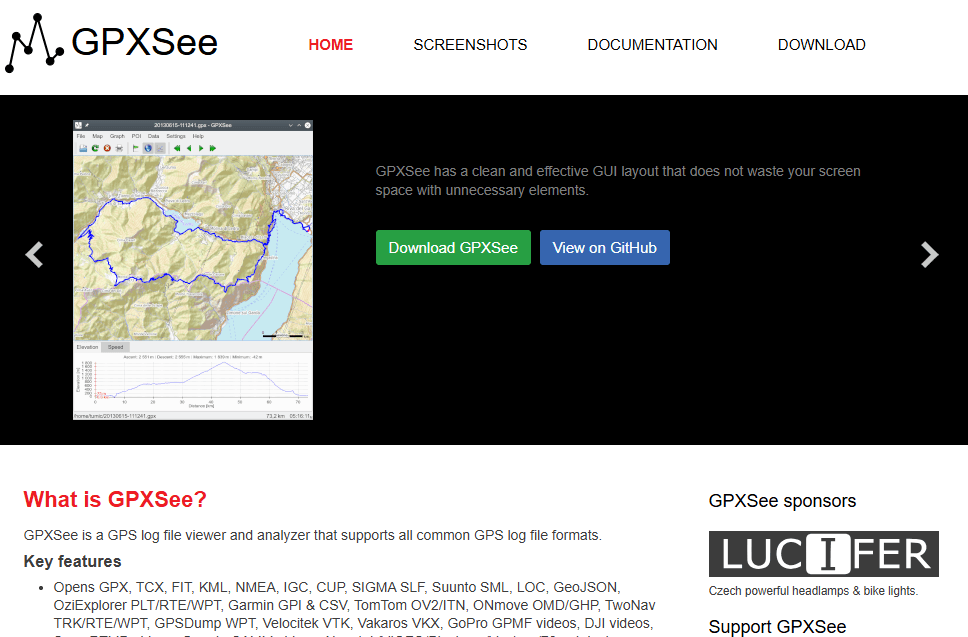Click the LUCIFER sponsor logo
The width and height of the screenshot is (968, 637).
(824, 554)
